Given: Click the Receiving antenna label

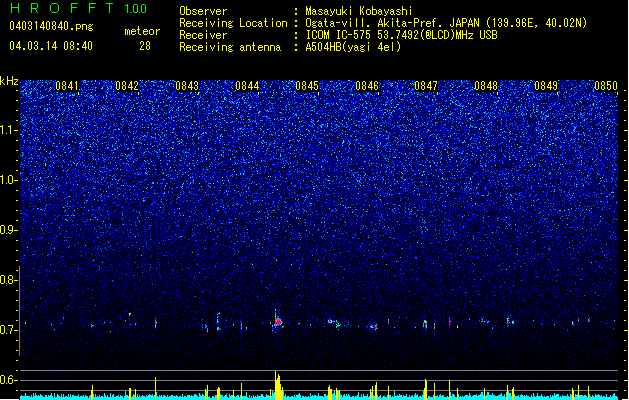Looking at the screenshot, I should click(x=230, y=47).
